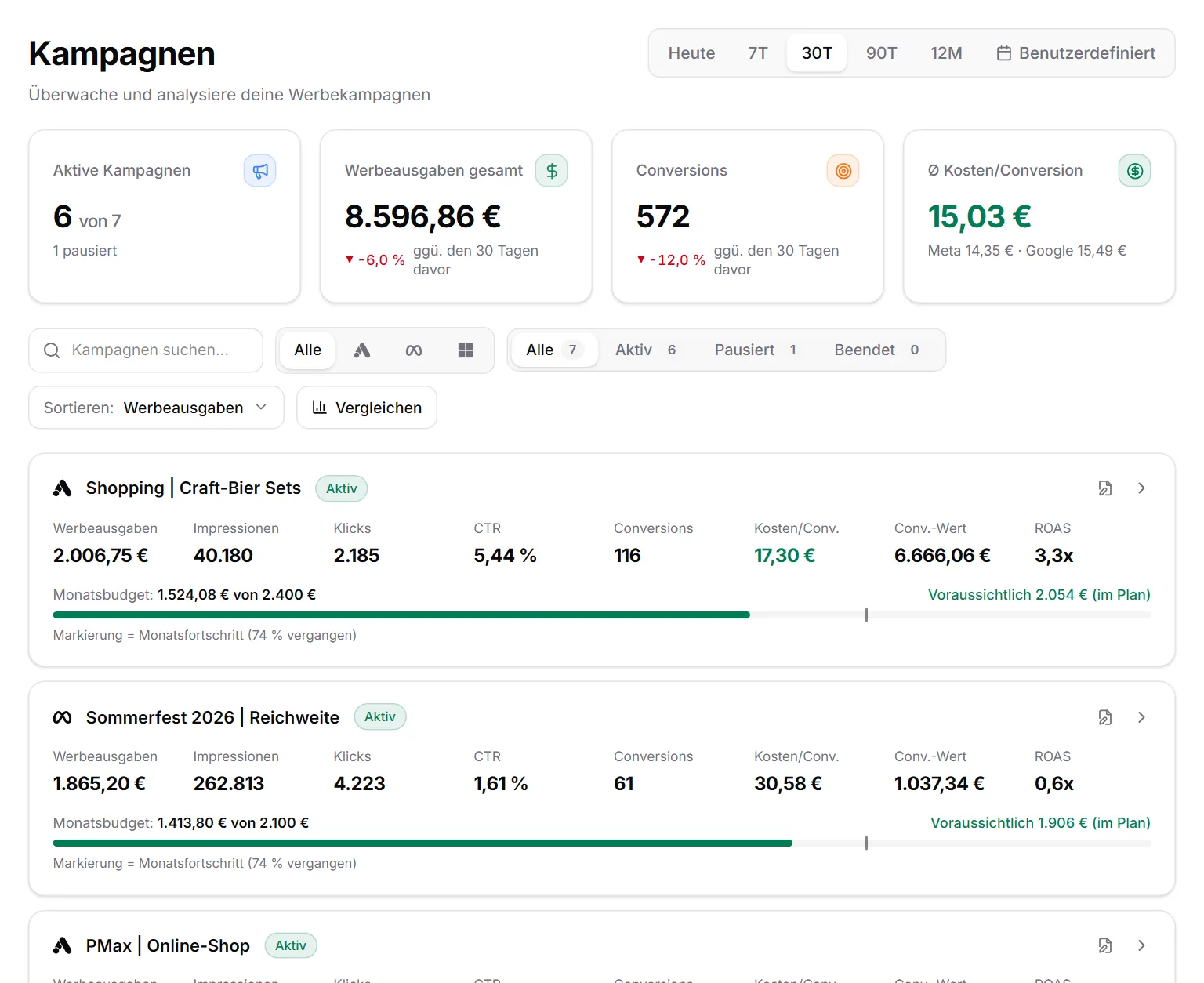The height and width of the screenshot is (983, 1204).
Task: Expand Shopping Craft-Bier Sets campaign details chevron
Action: [1141, 488]
